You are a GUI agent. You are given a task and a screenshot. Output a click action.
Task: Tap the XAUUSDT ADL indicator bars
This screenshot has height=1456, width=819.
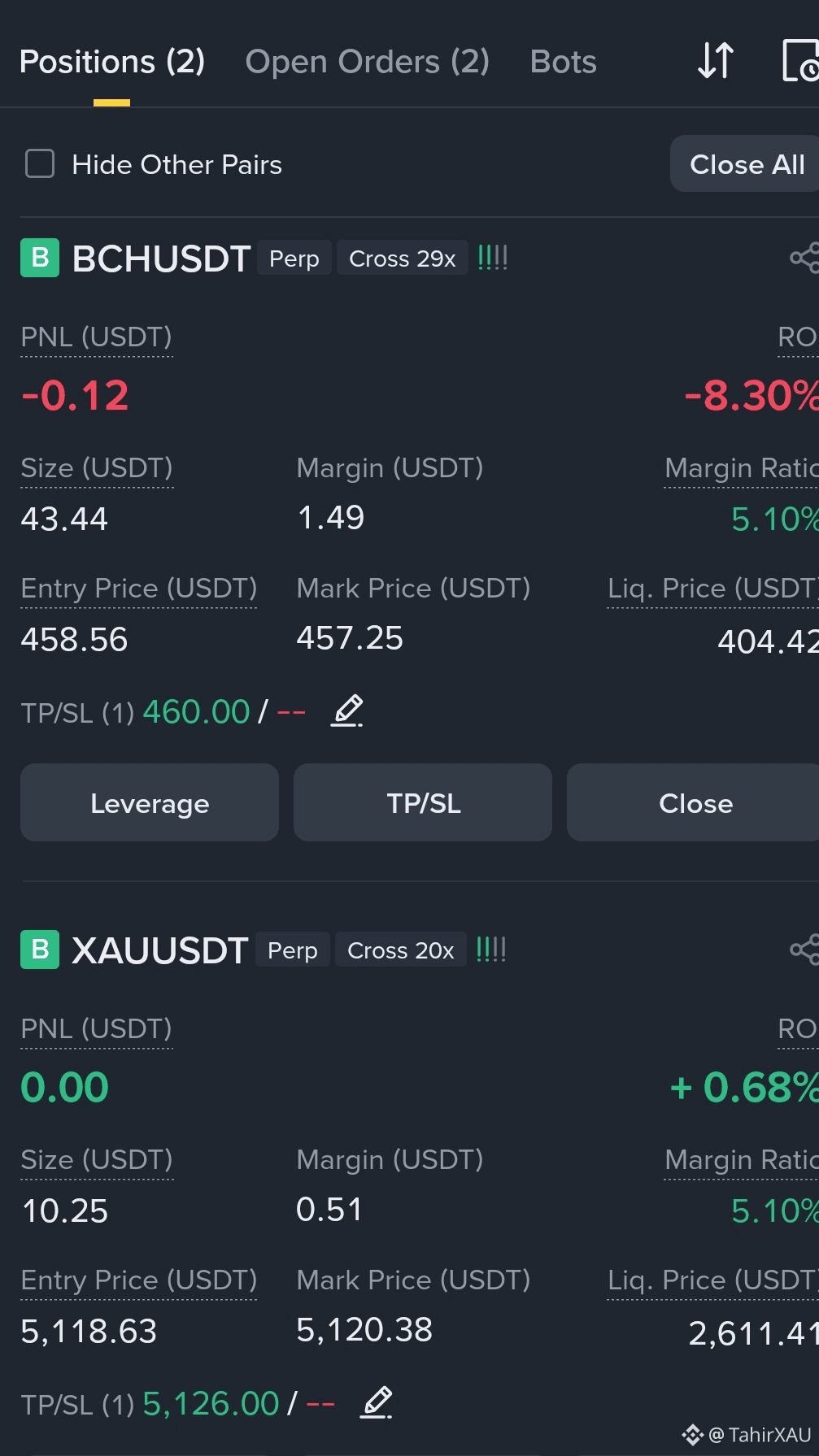pyautogui.click(x=490, y=949)
